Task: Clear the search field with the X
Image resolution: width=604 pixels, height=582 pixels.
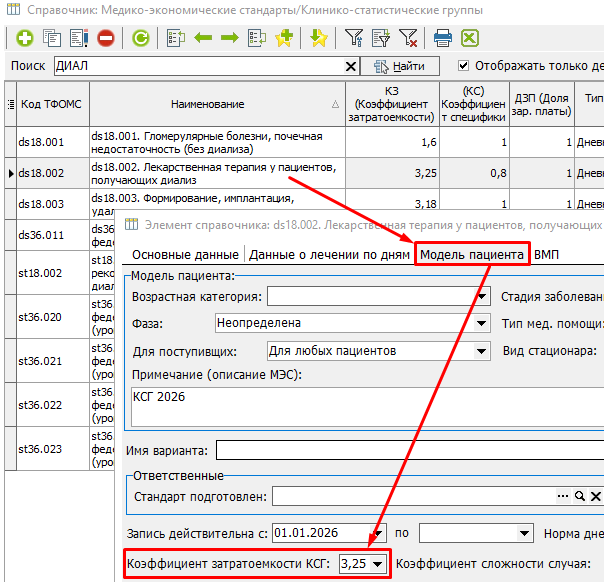Action: pos(351,67)
